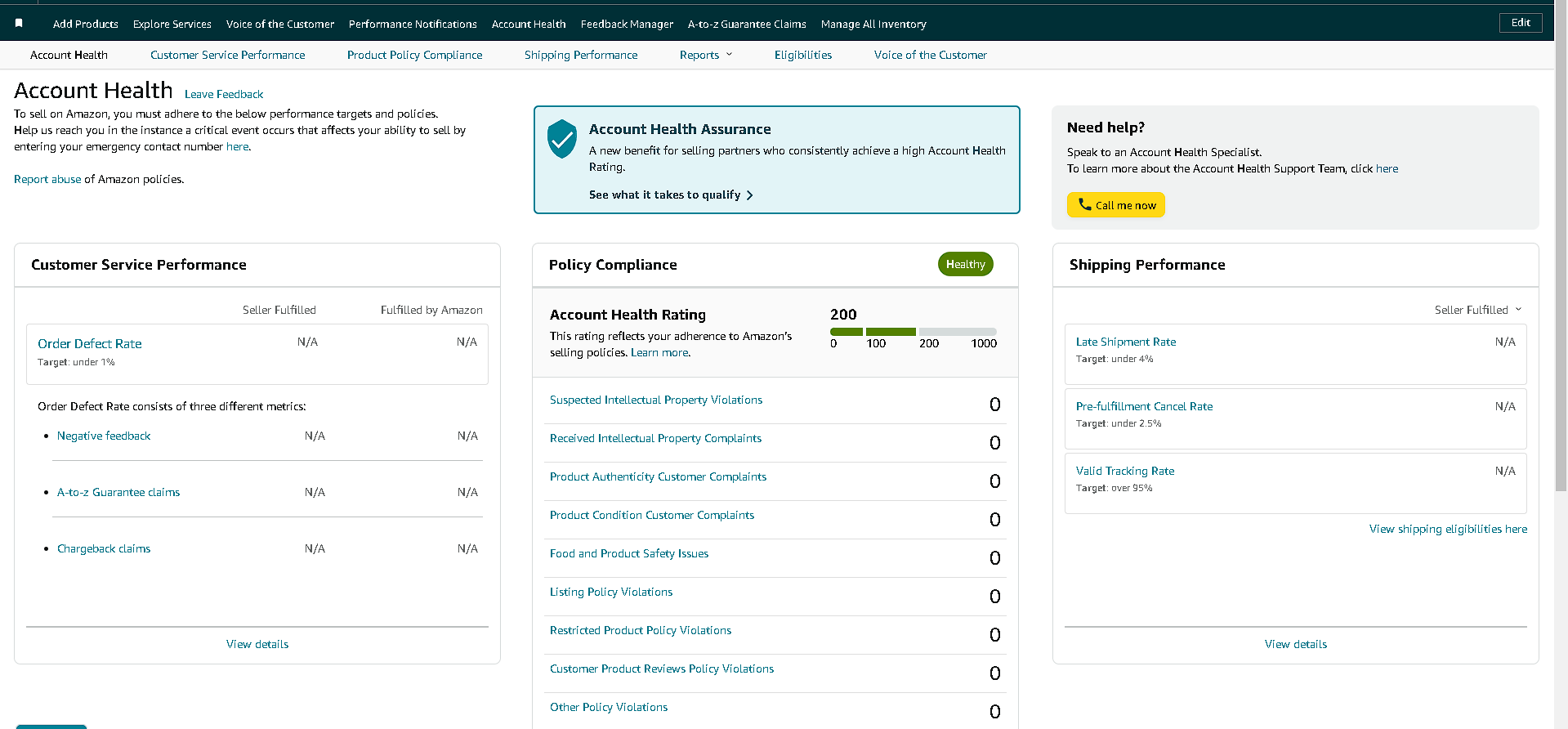Click the chevron after See what it takes to qualify
Viewport: 1568px width, 729px height.
(749, 195)
